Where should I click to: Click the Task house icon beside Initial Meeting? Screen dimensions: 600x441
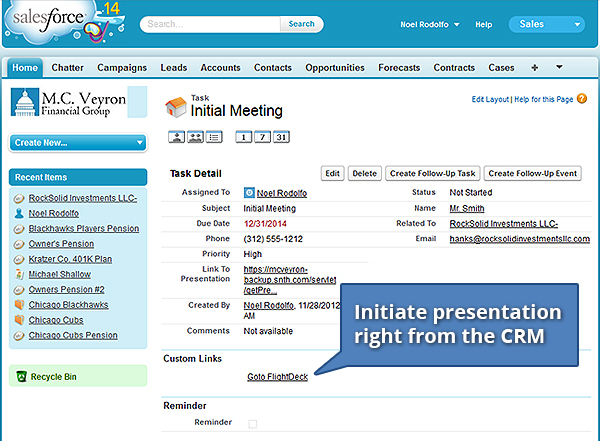tap(176, 107)
